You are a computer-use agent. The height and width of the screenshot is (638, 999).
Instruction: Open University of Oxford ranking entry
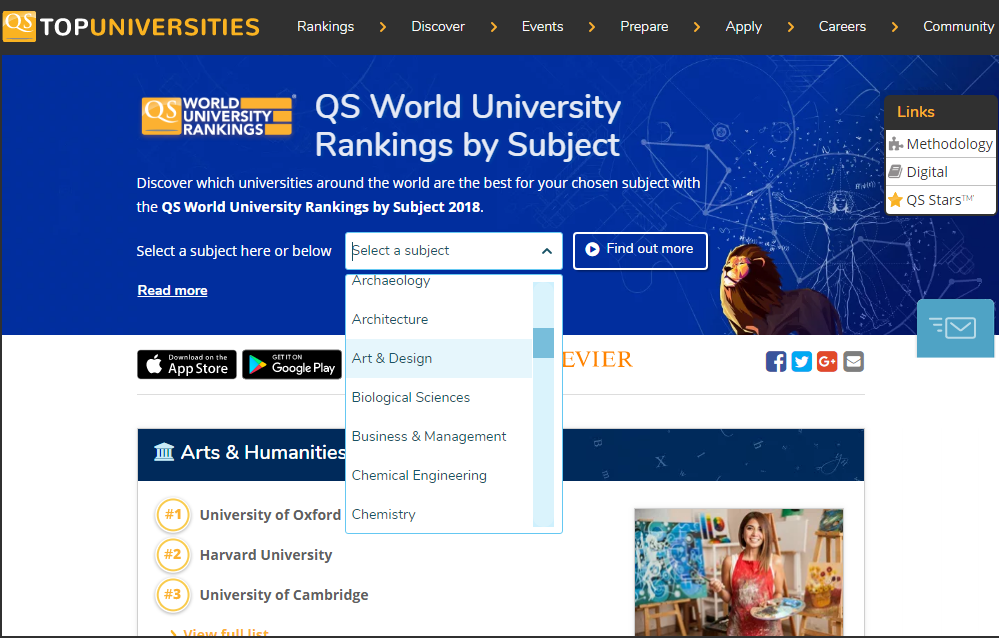click(270, 515)
